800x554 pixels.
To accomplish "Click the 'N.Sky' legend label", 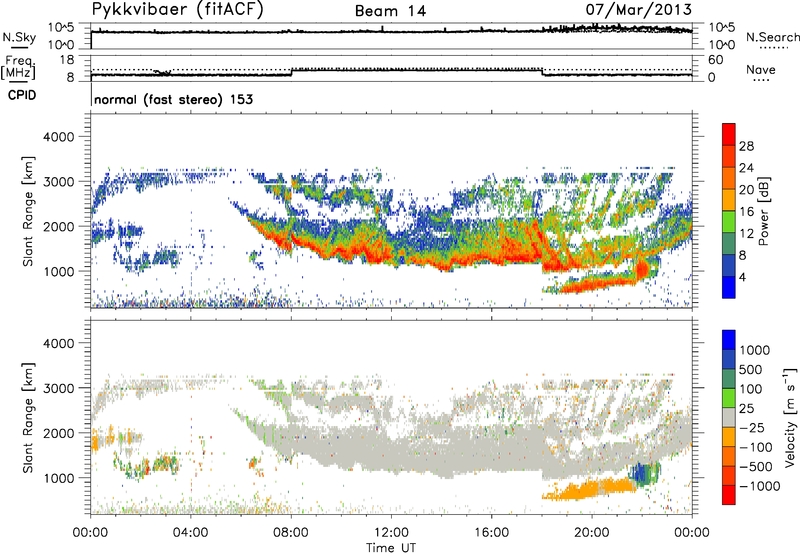I will coord(19,37).
